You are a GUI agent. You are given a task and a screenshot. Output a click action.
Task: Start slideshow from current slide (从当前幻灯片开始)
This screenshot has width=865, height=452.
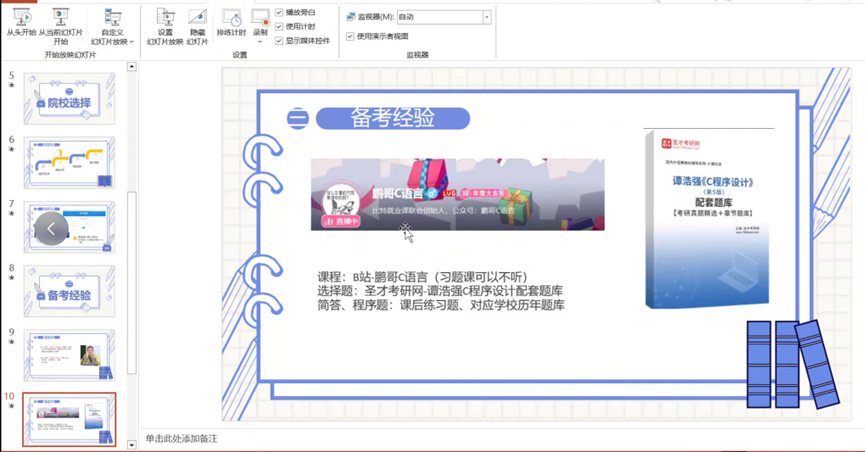pyautogui.click(x=60, y=18)
